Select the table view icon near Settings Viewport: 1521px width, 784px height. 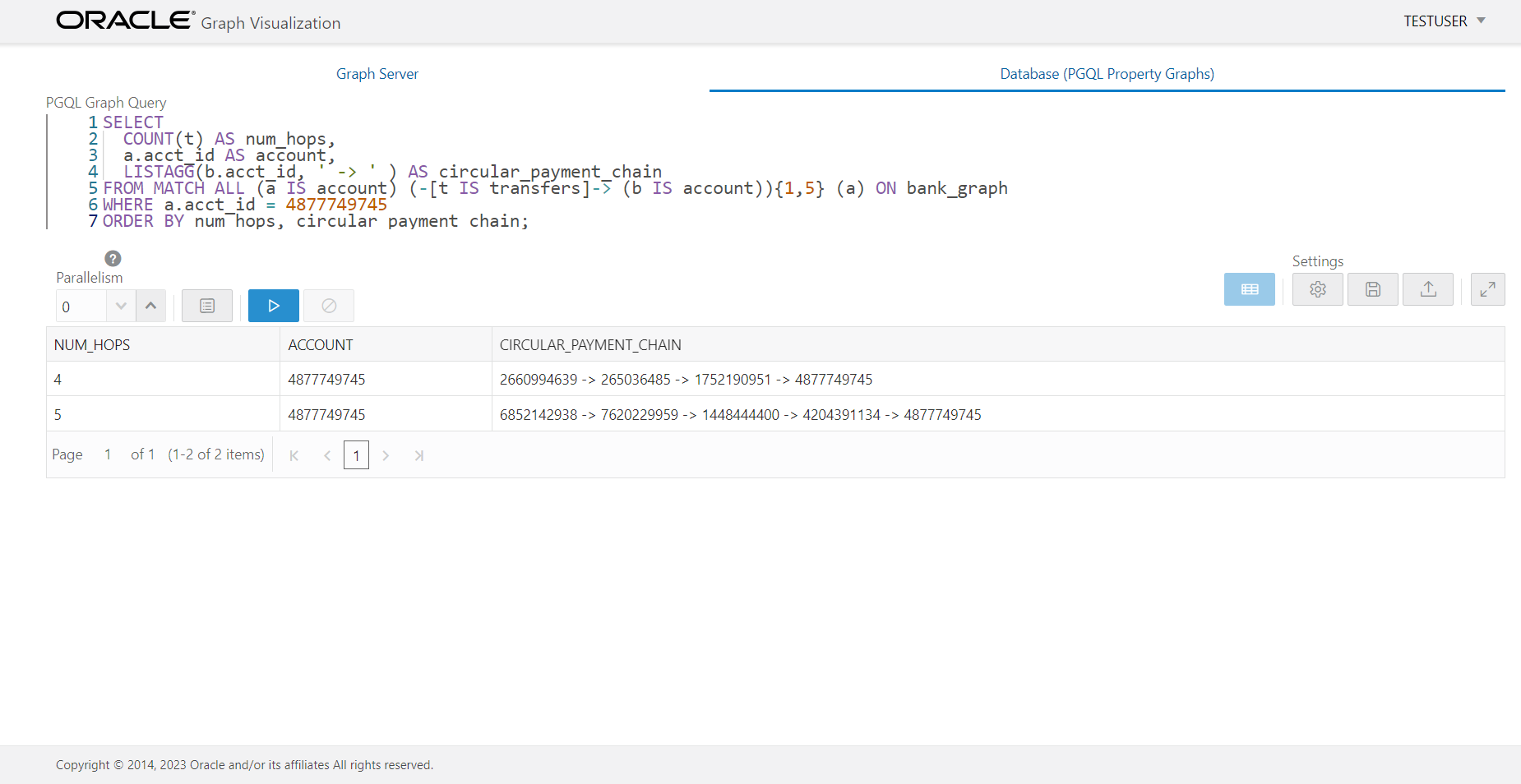[x=1249, y=289]
